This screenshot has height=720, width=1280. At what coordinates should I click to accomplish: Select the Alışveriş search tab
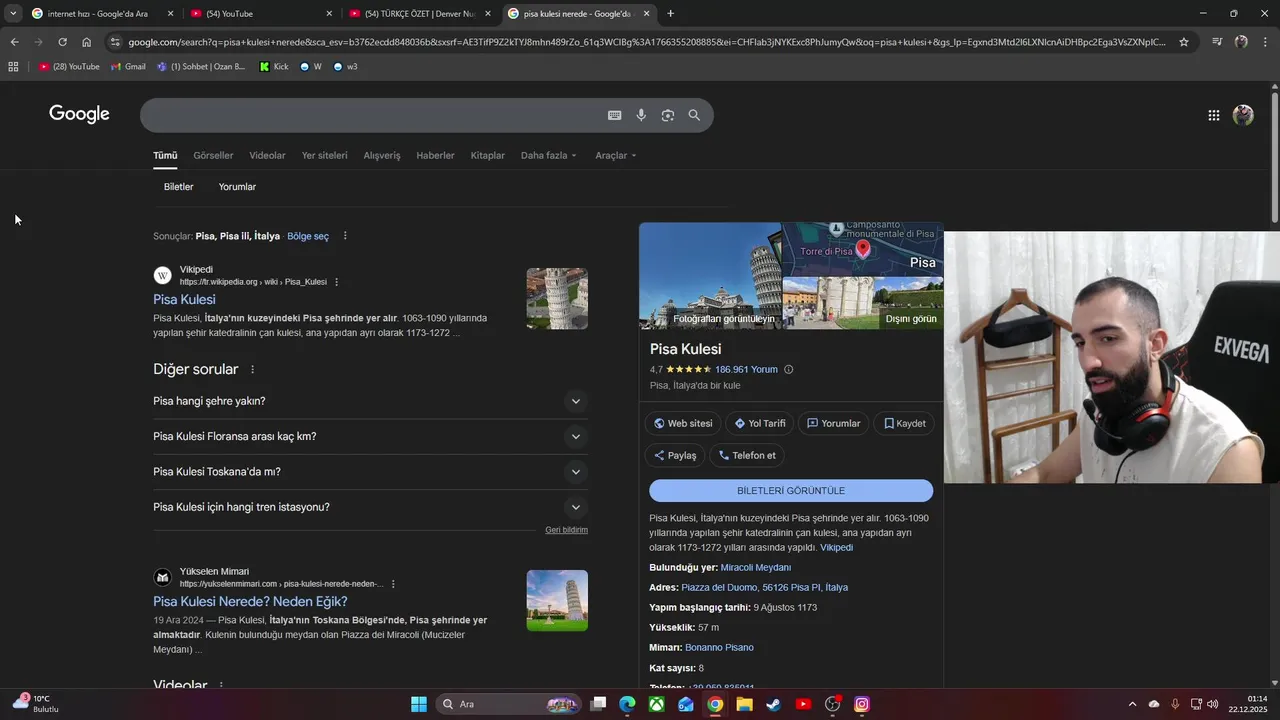point(381,155)
